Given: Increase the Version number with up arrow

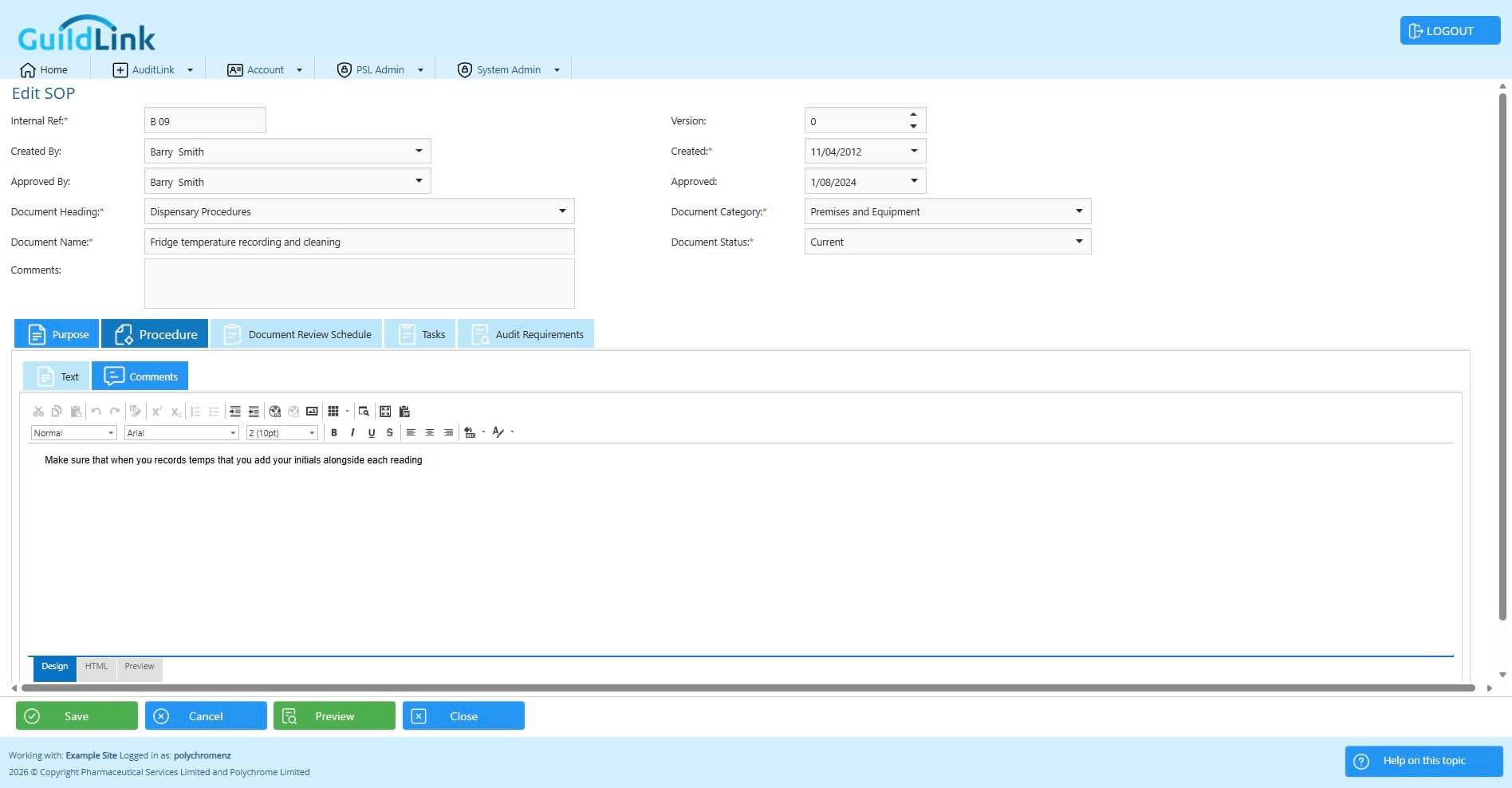Looking at the screenshot, I should (x=914, y=115).
